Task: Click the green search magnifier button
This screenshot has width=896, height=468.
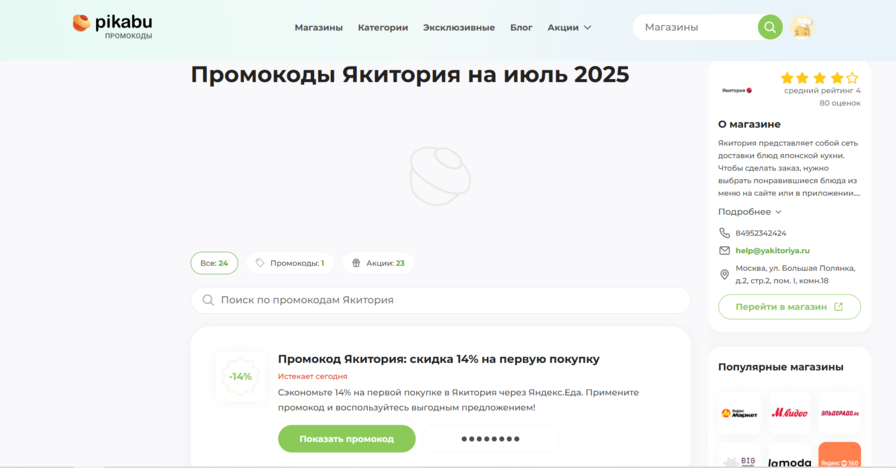Action: (770, 27)
